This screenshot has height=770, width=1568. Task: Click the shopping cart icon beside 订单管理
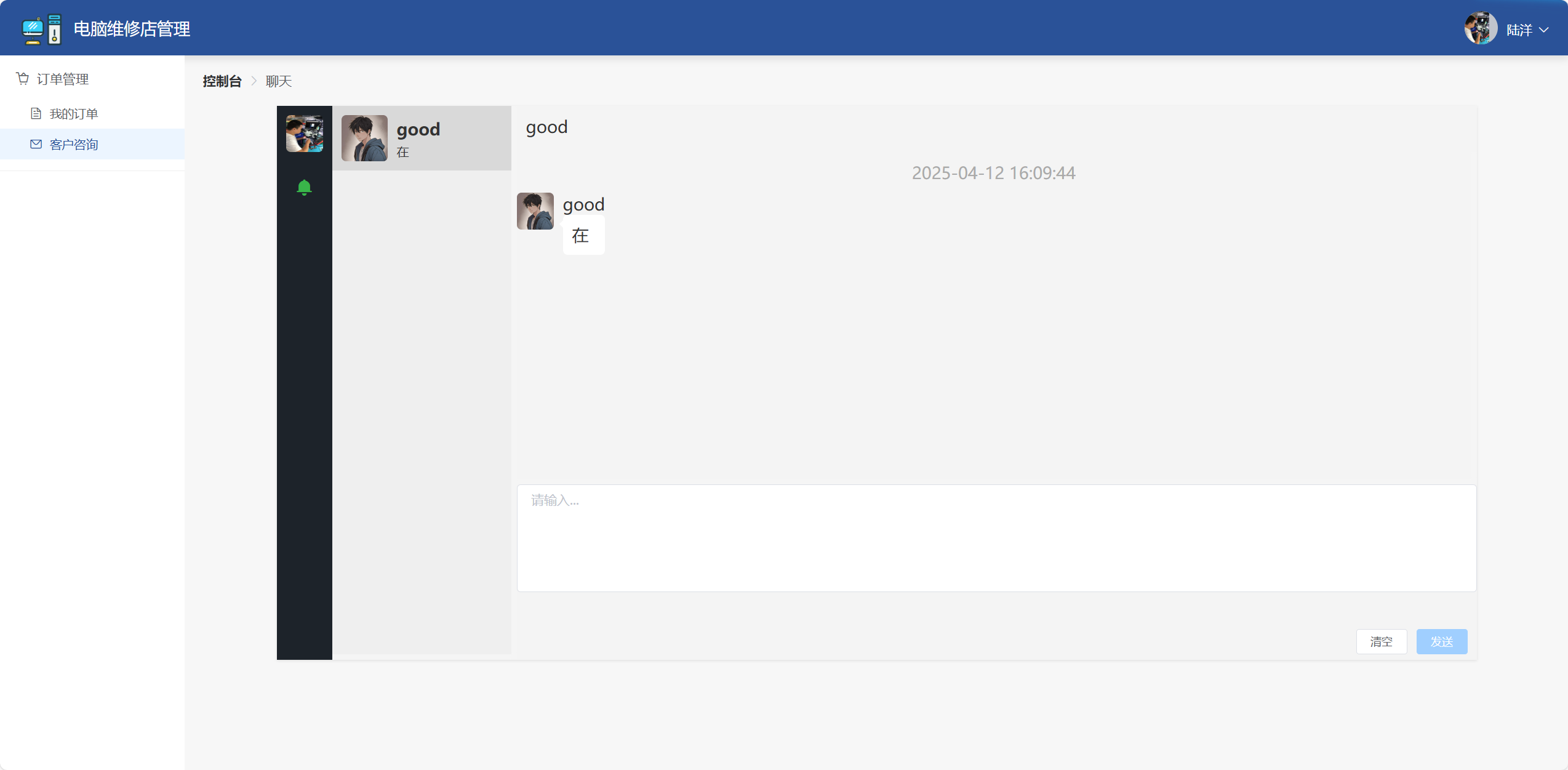point(23,79)
